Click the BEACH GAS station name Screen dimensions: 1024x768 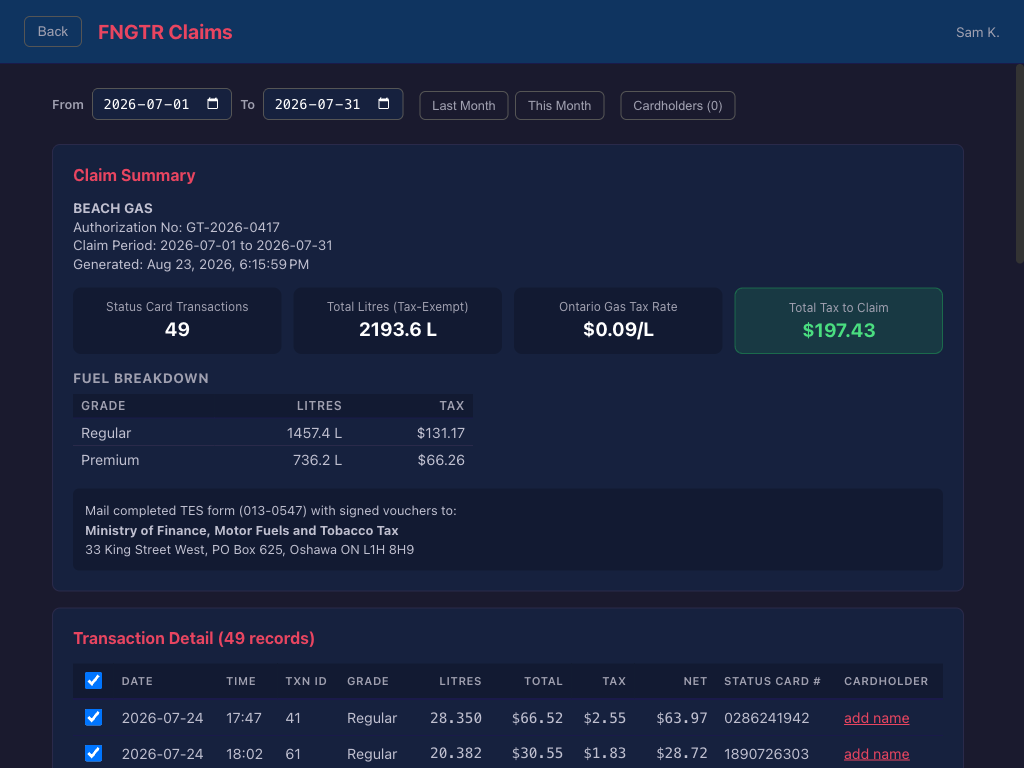(x=113, y=208)
